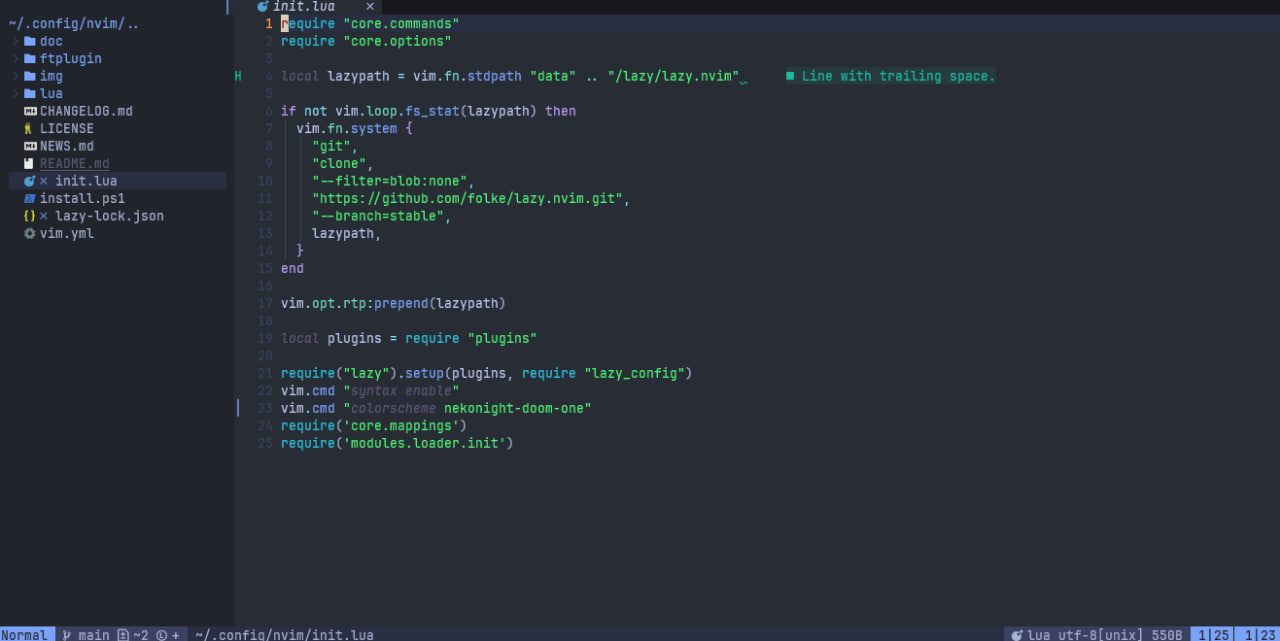The image size is (1280, 641).
Task: Click the main branch name in statusline
Action: tap(94, 635)
